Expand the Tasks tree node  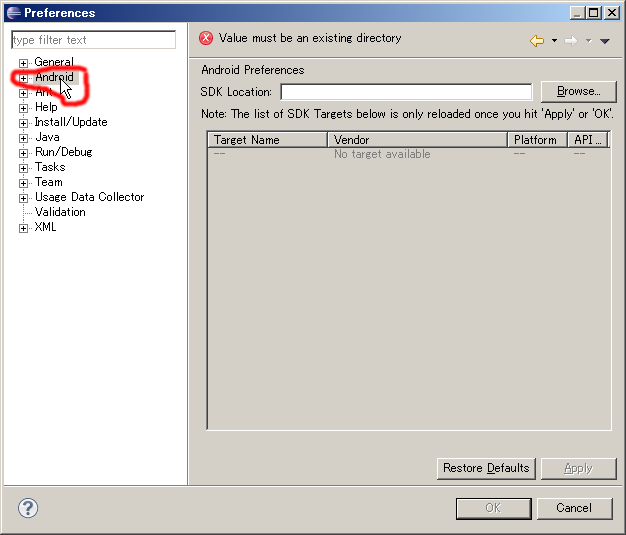pyautogui.click(x=23, y=168)
